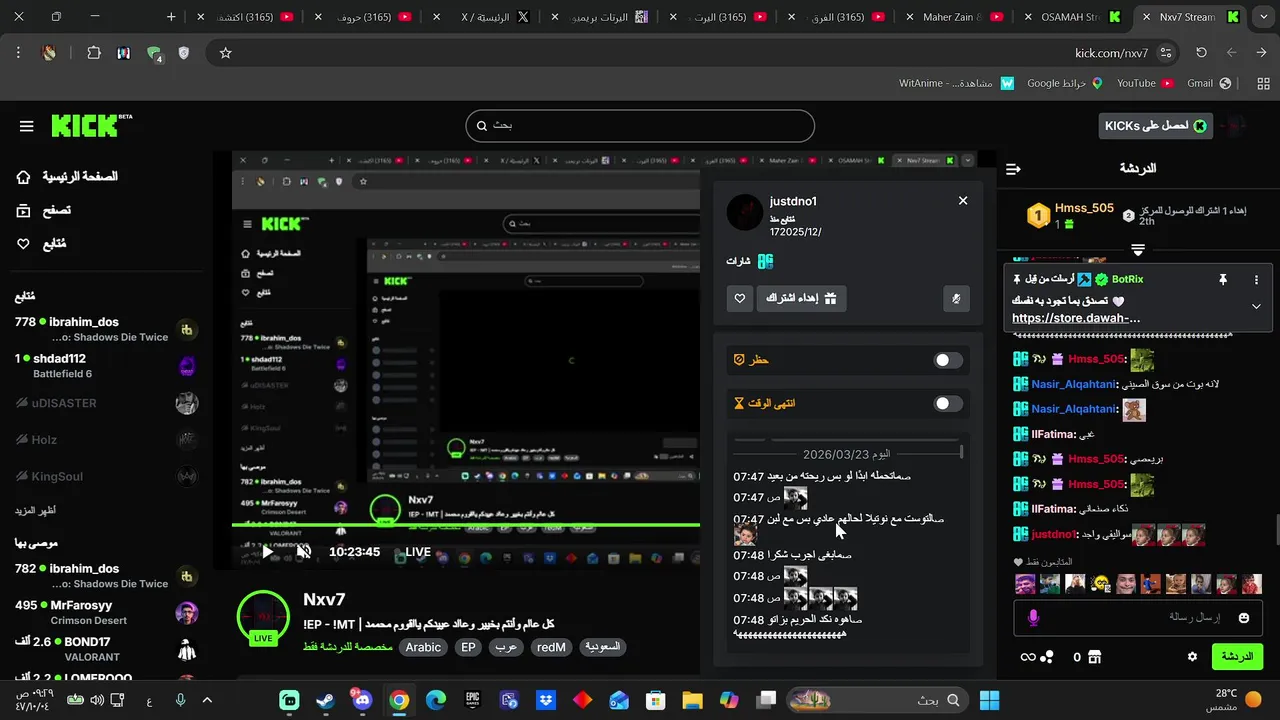Click the green chat send button

1237,657
